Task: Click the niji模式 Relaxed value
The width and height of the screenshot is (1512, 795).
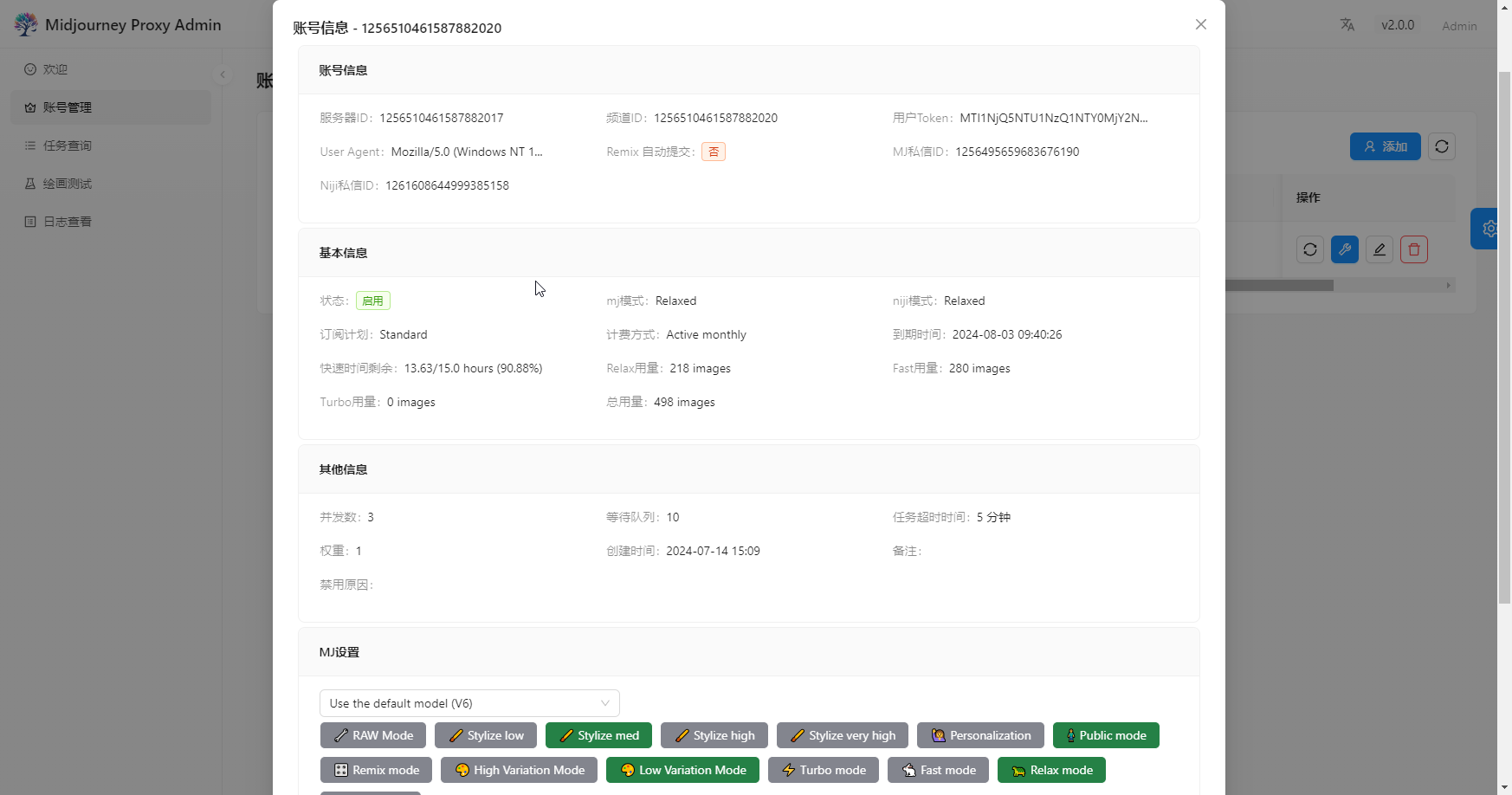Action: (964, 301)
